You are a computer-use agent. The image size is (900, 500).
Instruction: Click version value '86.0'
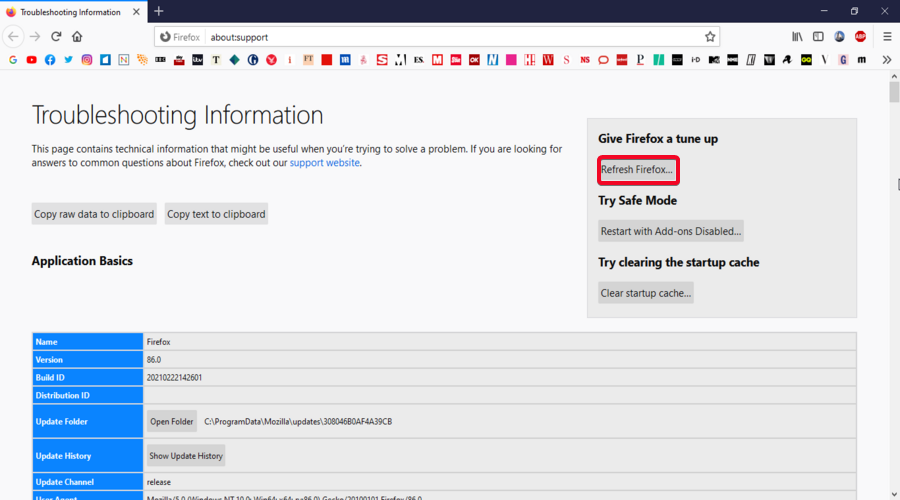pyautogui.click(x=154, y=360)
